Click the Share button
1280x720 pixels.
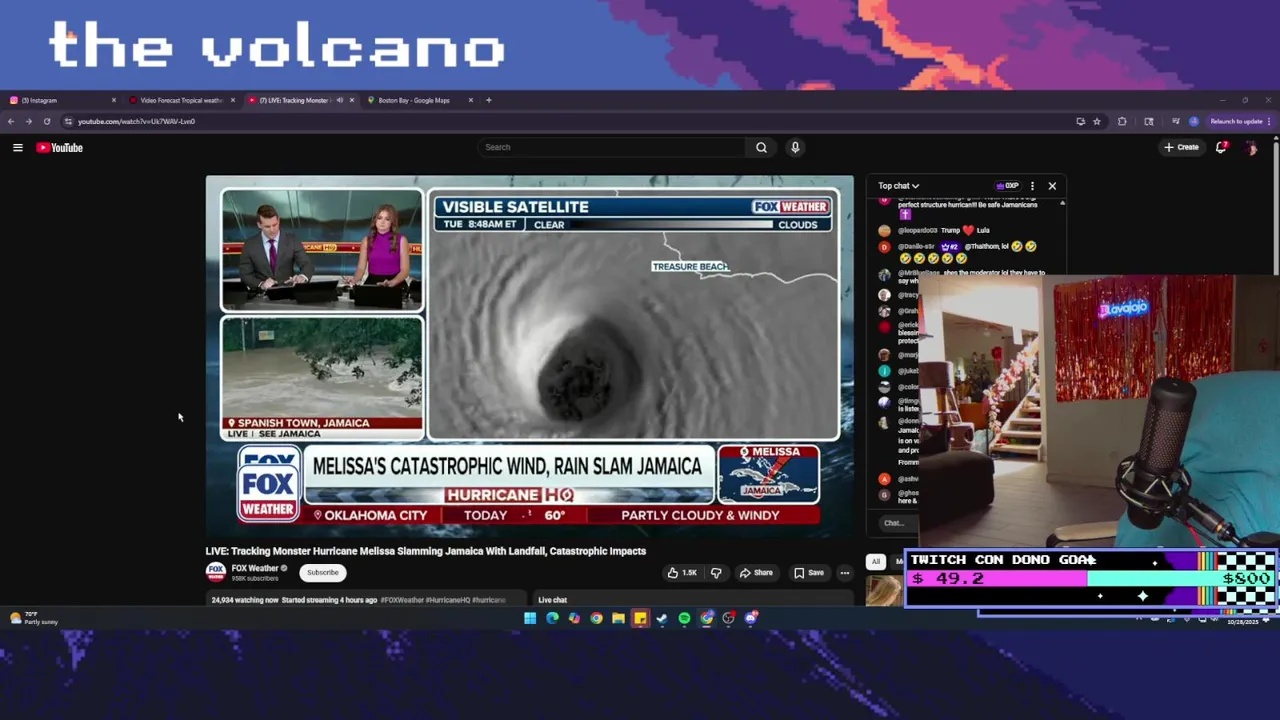tap(755, 573)
